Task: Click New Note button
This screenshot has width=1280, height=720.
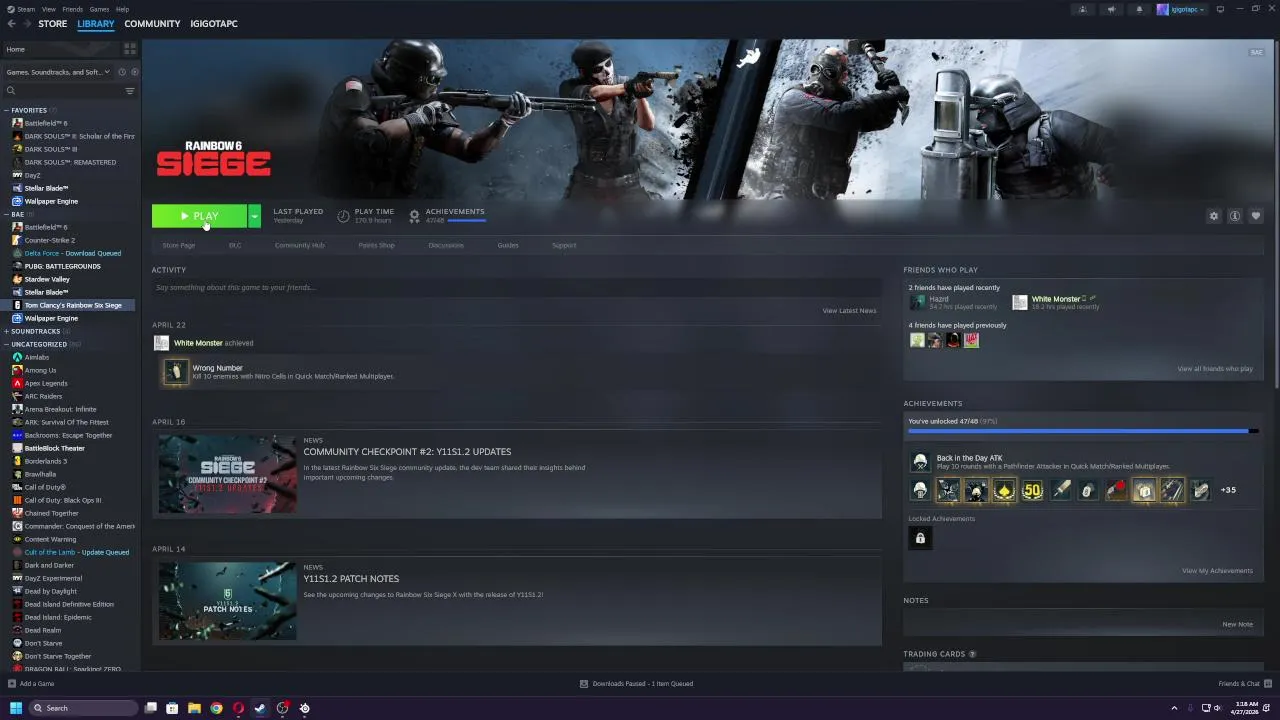Action: [1237, 625]
